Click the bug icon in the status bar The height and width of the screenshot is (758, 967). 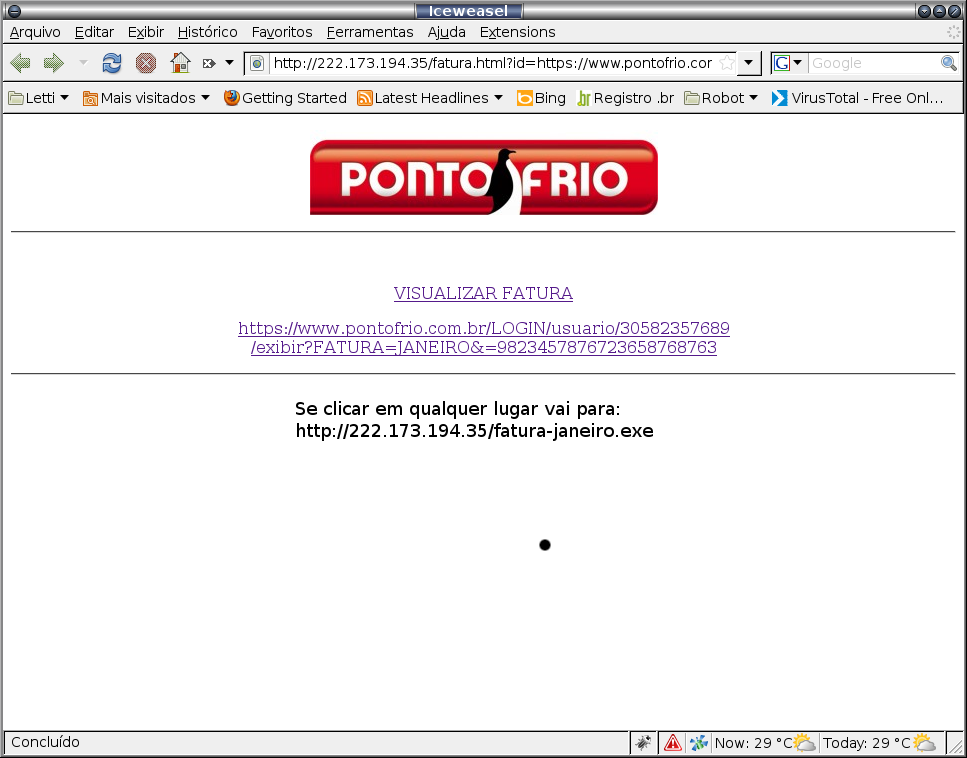point(643,743)
